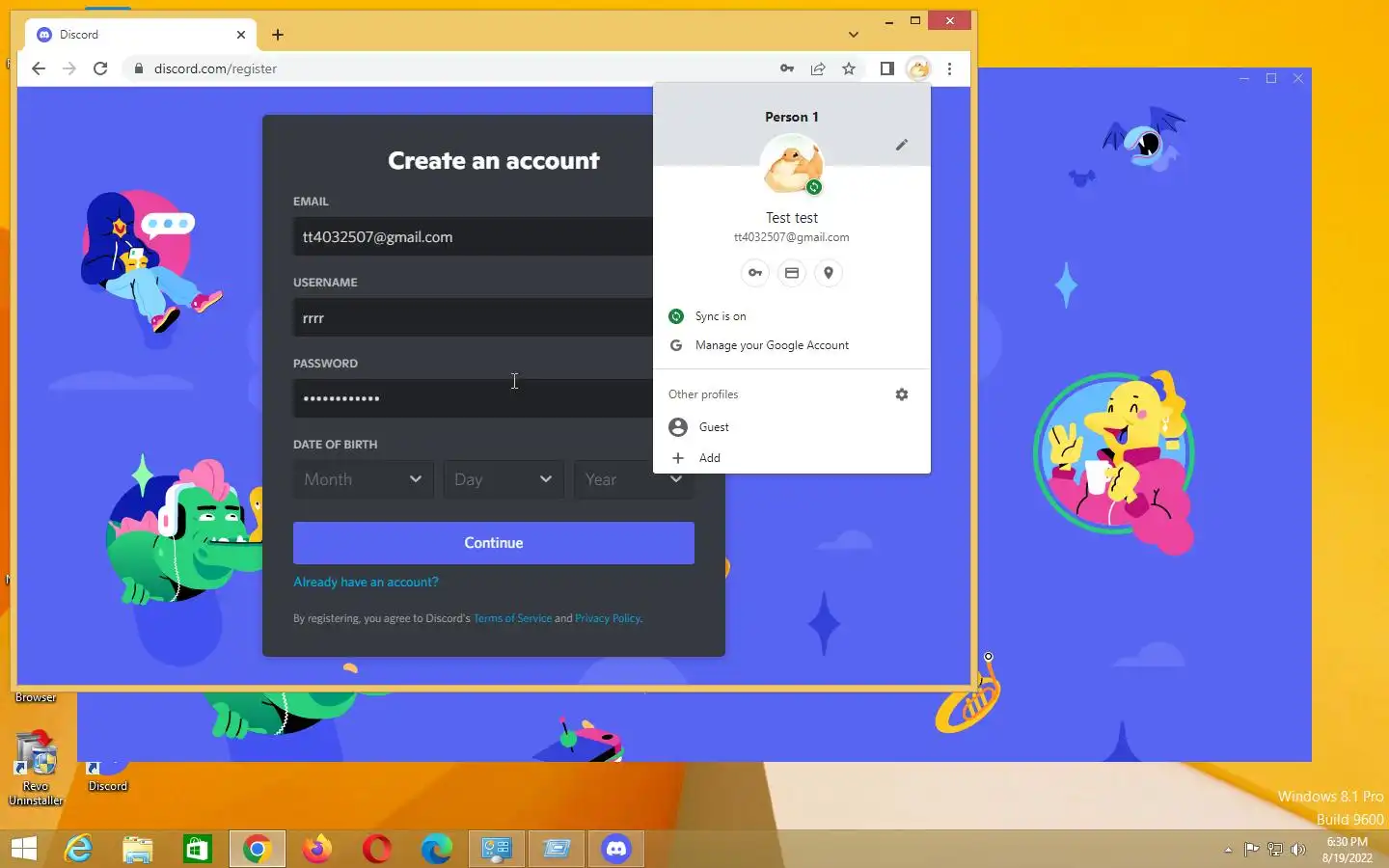Click the Chrome forward arrow
The width and height of the screenshot is (1389, 868).
pyautogui.click(x=68, y=68)
